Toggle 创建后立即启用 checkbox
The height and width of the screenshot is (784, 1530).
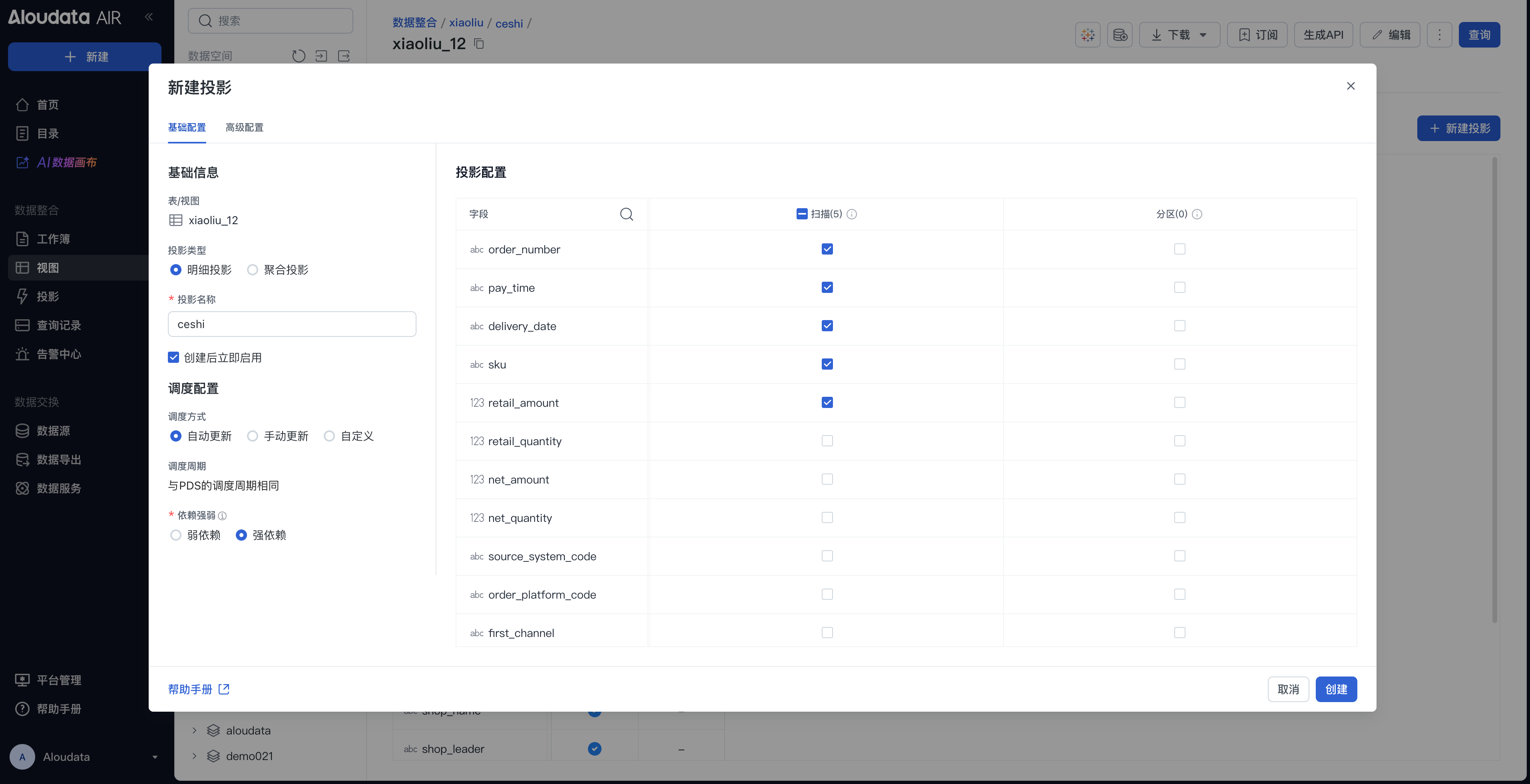173,357
